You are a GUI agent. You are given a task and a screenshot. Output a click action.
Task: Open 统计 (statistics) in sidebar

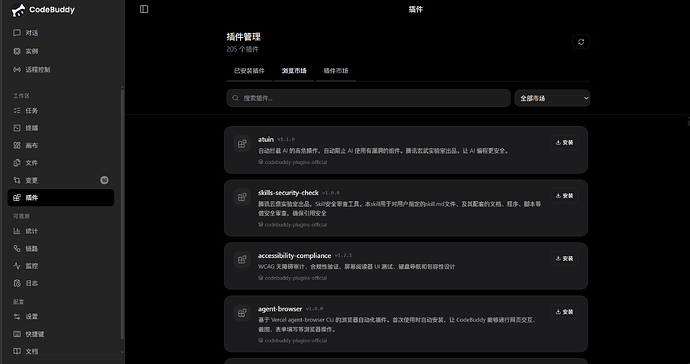[x=61, y=231]
